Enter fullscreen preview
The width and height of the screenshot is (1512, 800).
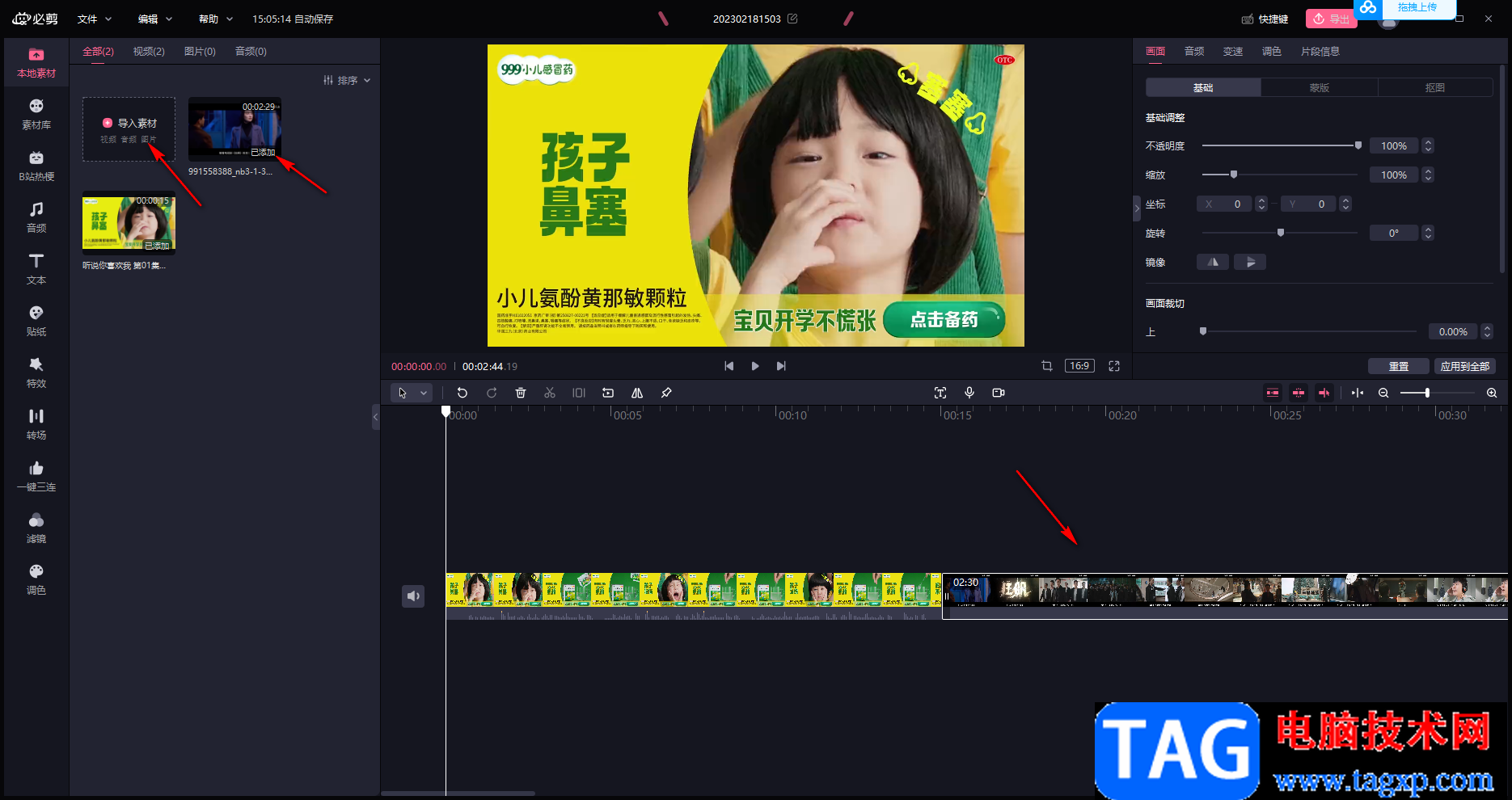point(1114,366)
